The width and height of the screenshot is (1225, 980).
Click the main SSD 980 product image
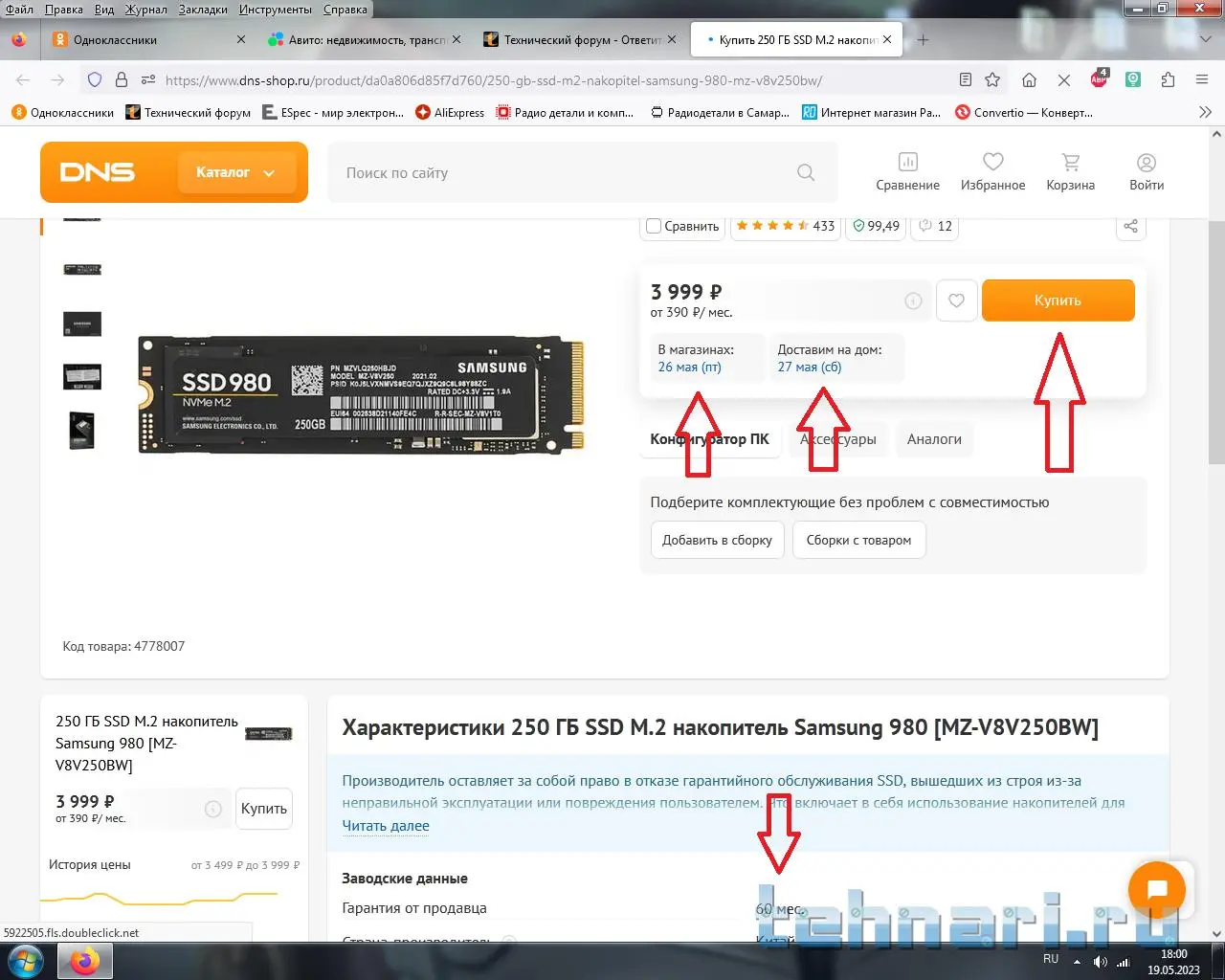coord(361,394)
